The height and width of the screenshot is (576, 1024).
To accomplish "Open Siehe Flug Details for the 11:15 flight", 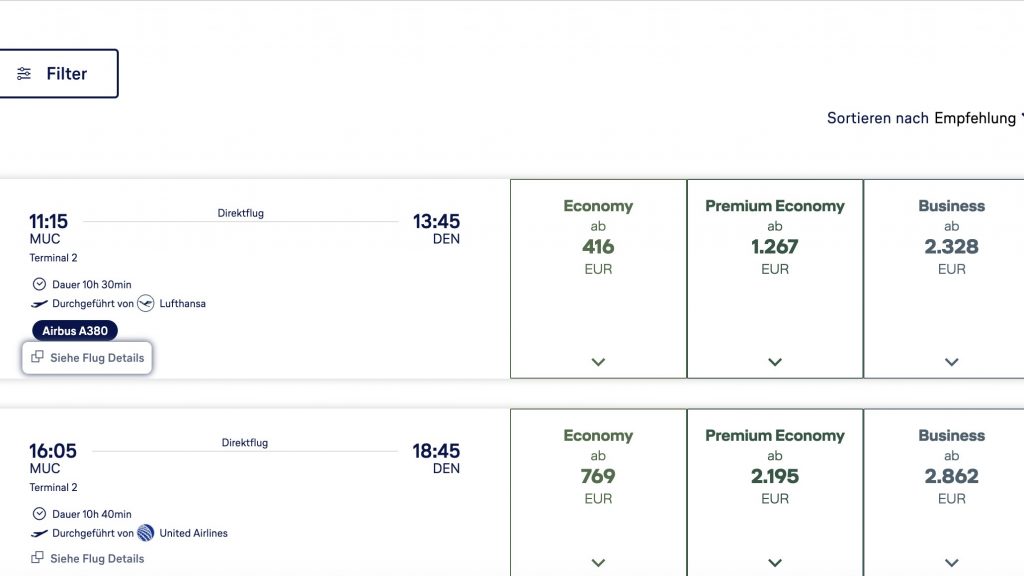I will (97, 358).
